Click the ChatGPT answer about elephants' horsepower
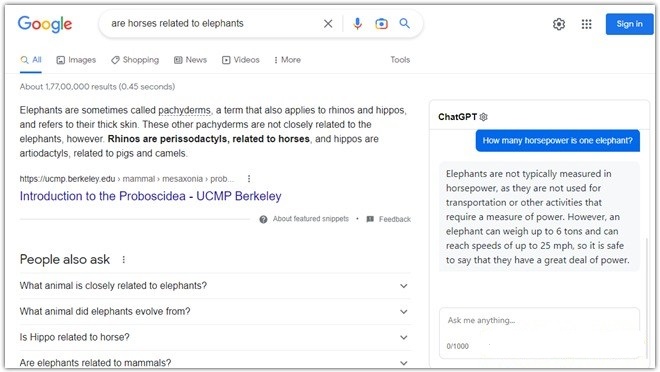Viewport: 660px width, 372px height. [539, 217]
